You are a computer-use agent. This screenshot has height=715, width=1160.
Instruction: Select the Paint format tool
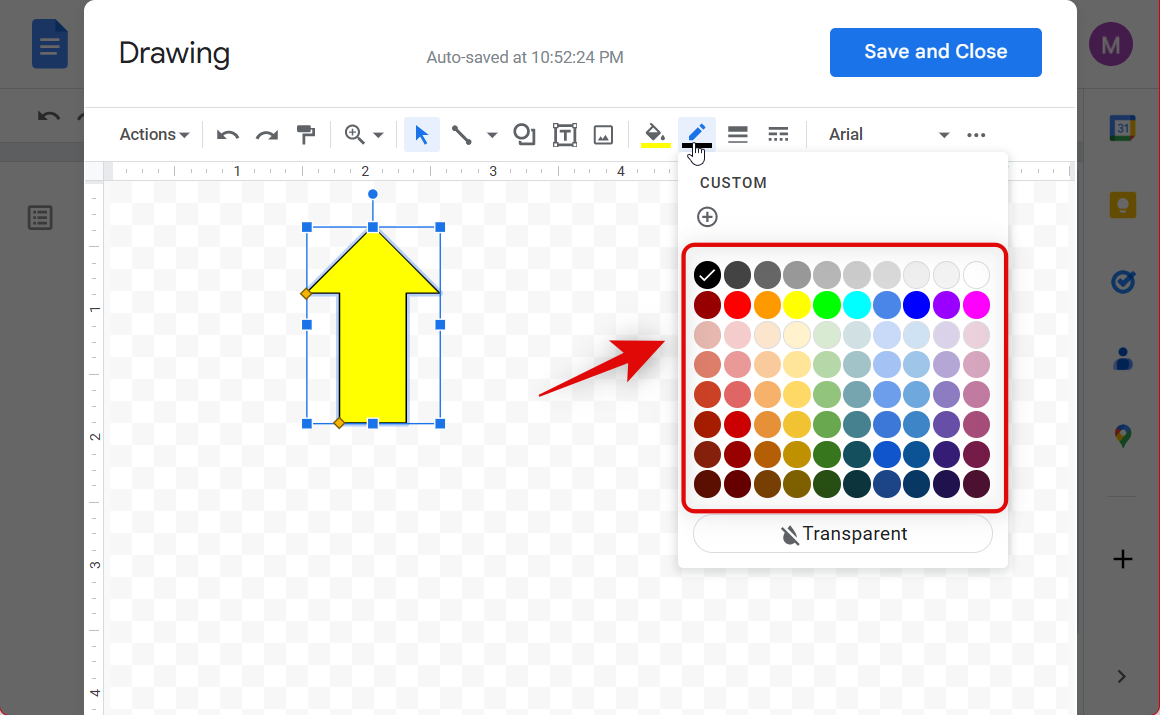(306, 134)
